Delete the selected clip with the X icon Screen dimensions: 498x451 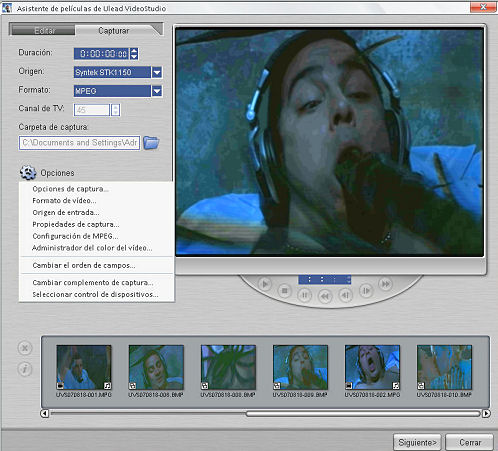pyautogui.click(x=25, y=348)
